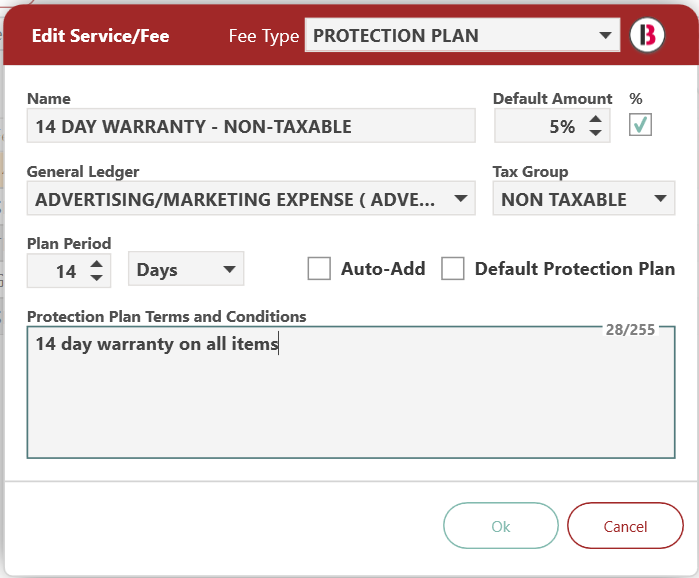This screenshot has width=699, height=578.
Task: Increase the Default Amount value
Action: click(x=596, y=119)
